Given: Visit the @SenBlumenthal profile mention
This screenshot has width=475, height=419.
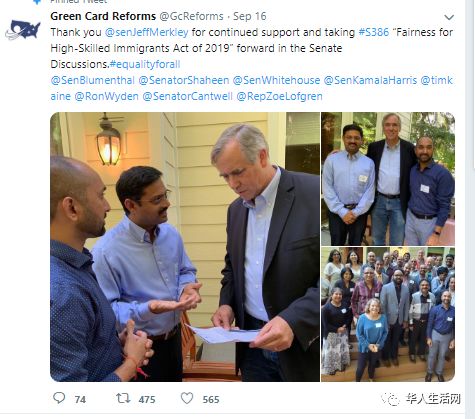Looking at the screenshot, I should (92, 80).
